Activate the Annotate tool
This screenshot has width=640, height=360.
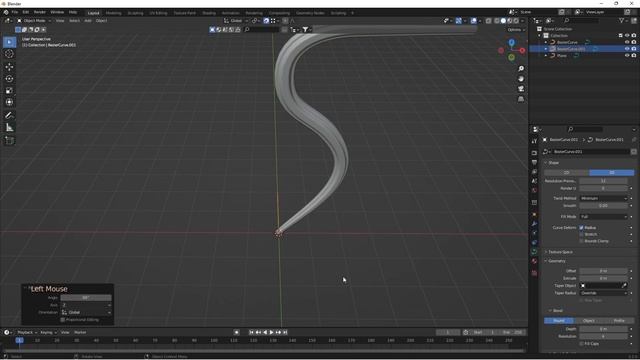[9, 116]
